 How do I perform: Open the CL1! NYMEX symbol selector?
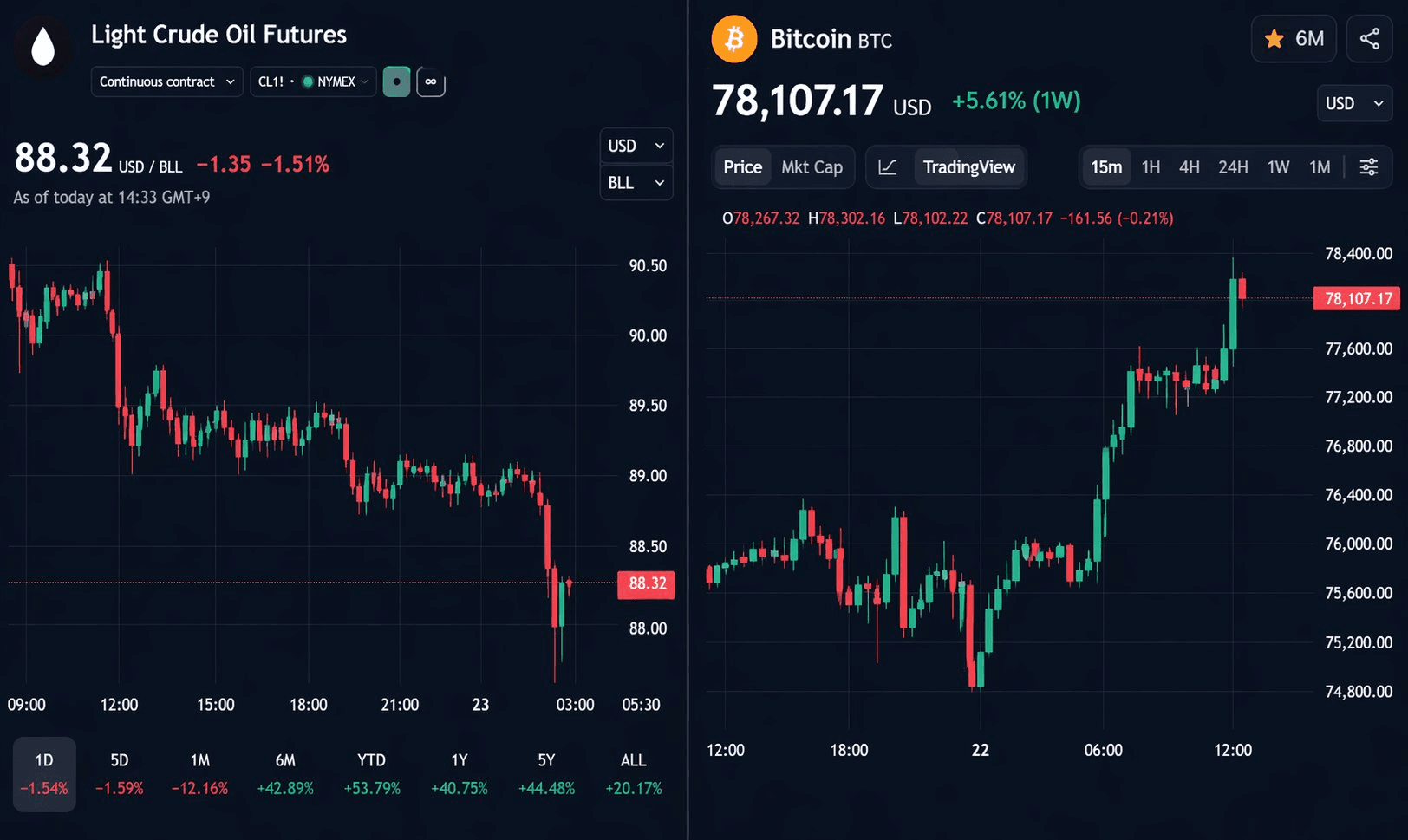pos(313,82)
